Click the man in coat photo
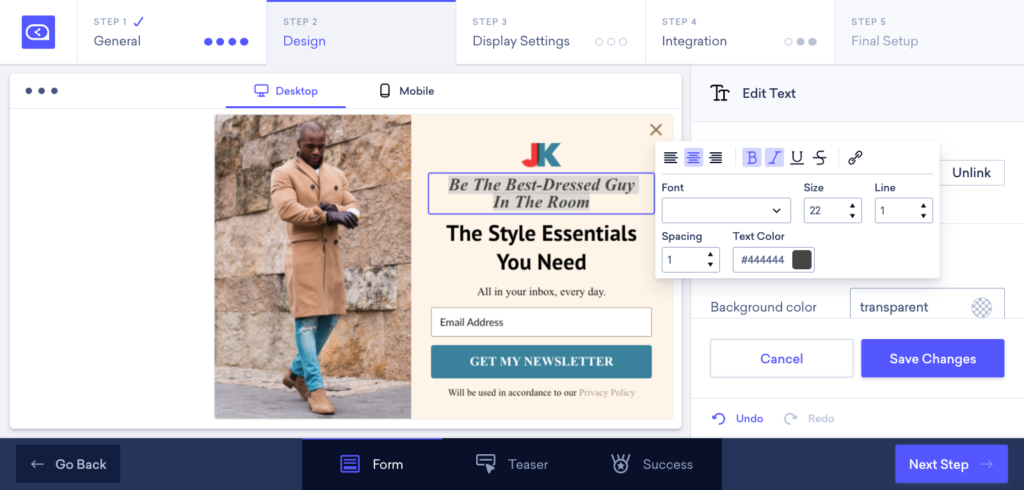Screen dimensions: 1024x490 pos(313,267)
